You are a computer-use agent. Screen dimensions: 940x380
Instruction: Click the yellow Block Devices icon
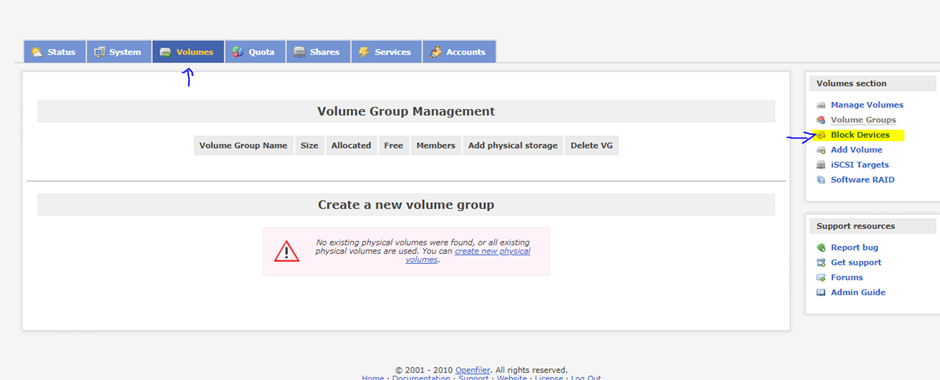(821, 135)
